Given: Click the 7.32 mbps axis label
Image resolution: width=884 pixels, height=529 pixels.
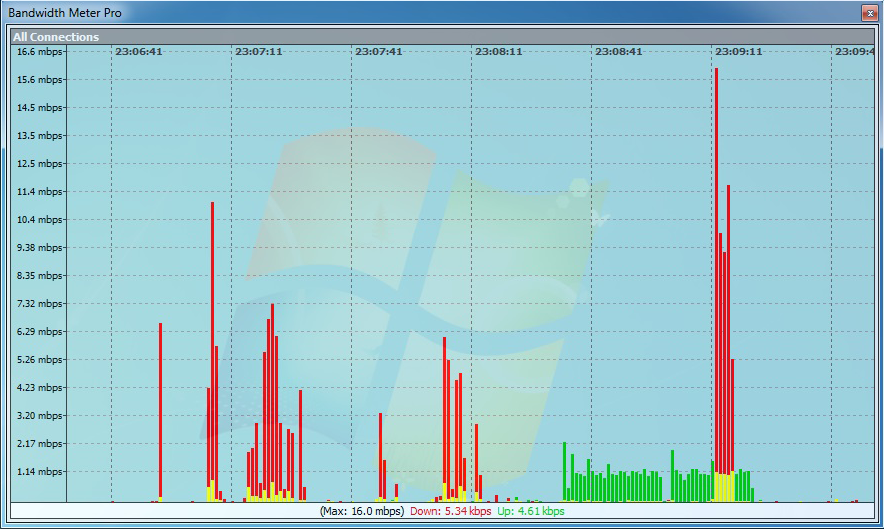Looking at the screenshot, I should click(x=39, y=303).
